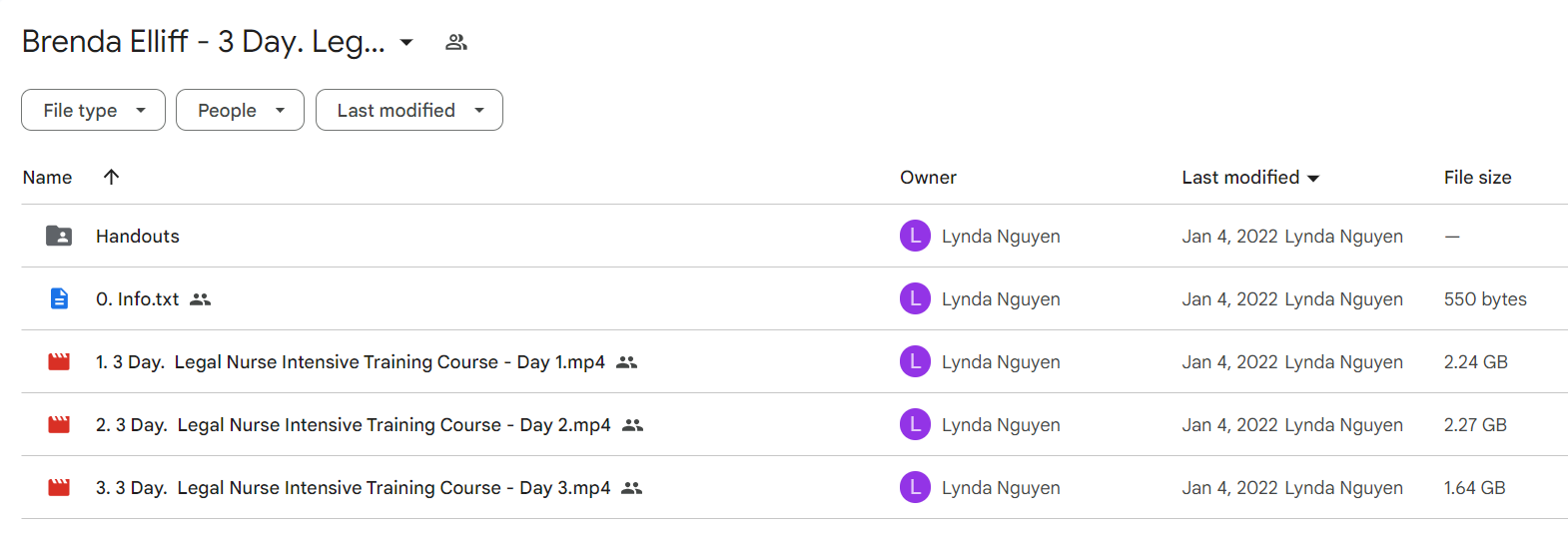Select the Day 2.mp4 video file name
This screenshot has height=534, width=1568.
[x=353, y=424]
